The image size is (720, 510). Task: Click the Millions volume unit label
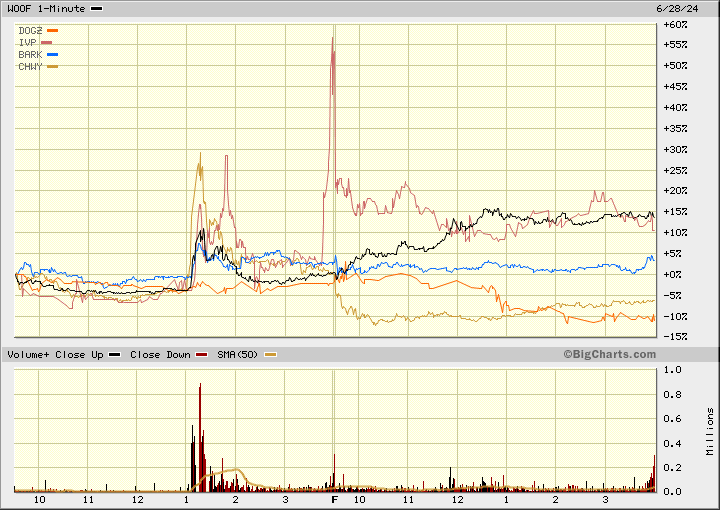710,432
